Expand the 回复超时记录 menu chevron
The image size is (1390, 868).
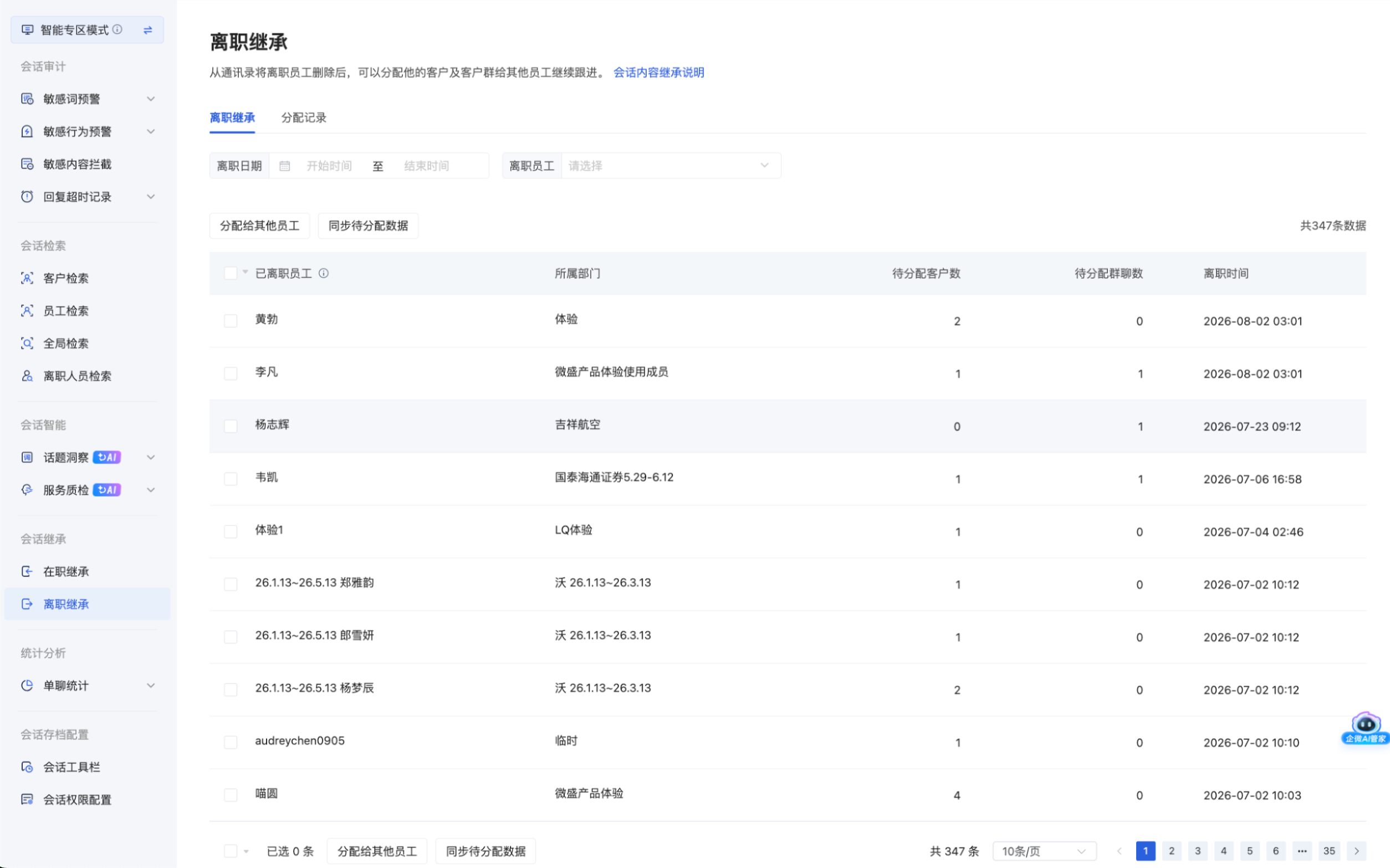click(151, 197)
